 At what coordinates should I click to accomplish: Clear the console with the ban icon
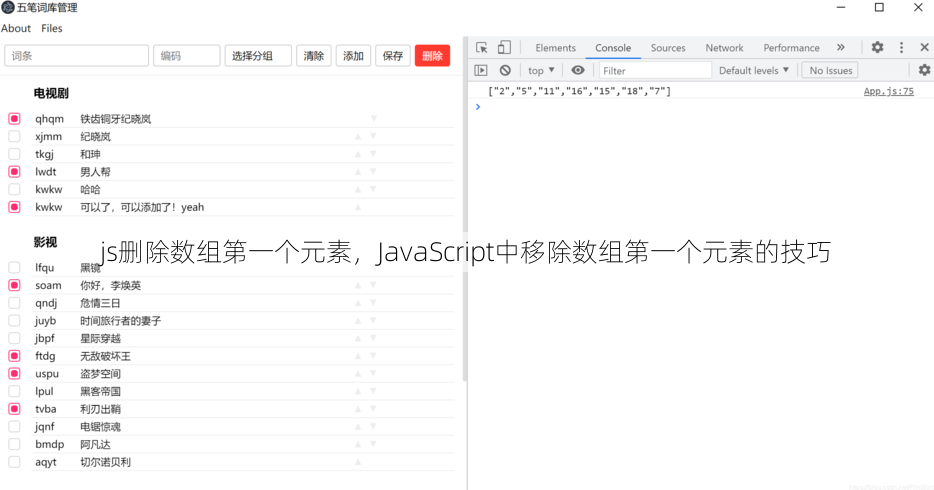click(x=505, y=70)
